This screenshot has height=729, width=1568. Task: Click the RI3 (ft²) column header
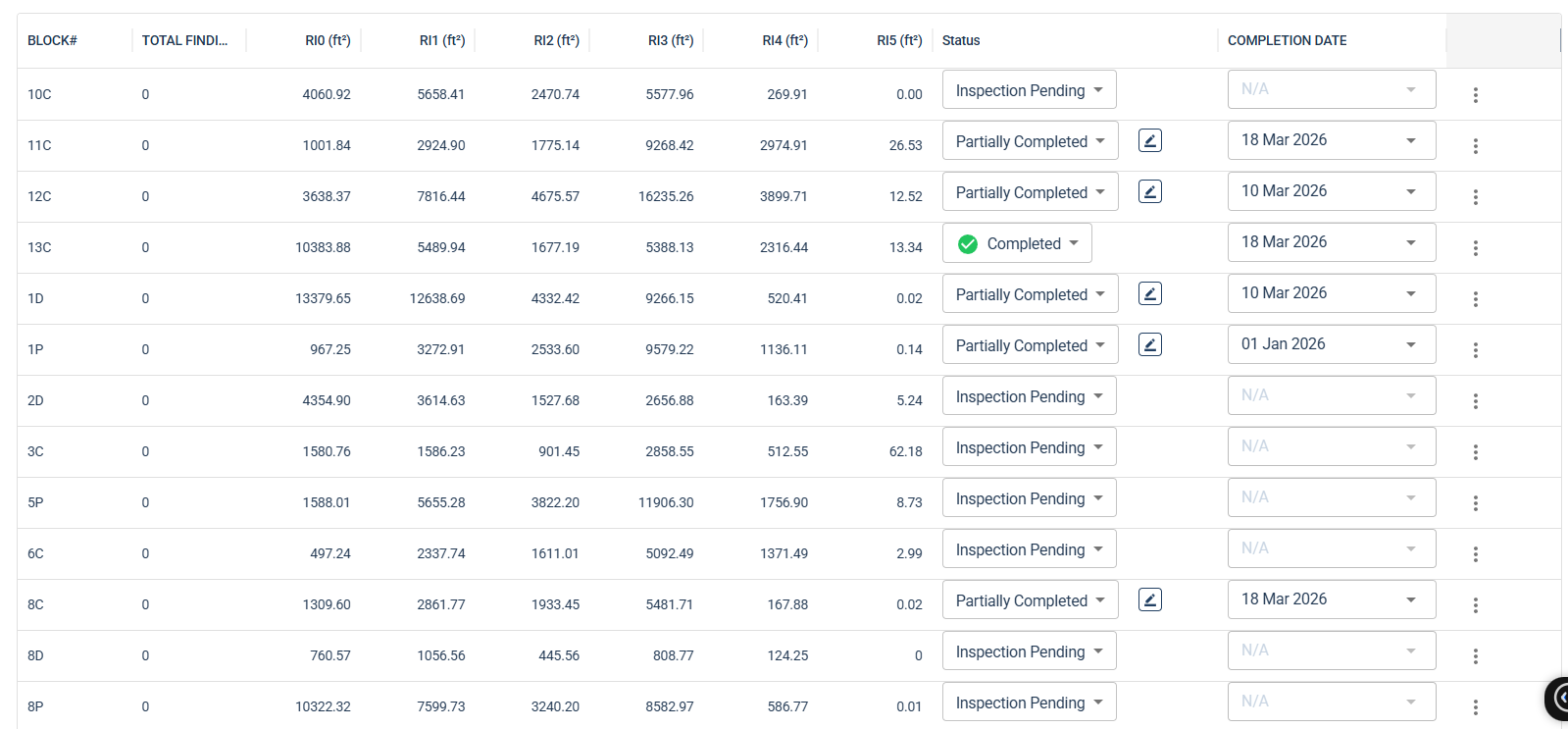click(x=670, y=40)
